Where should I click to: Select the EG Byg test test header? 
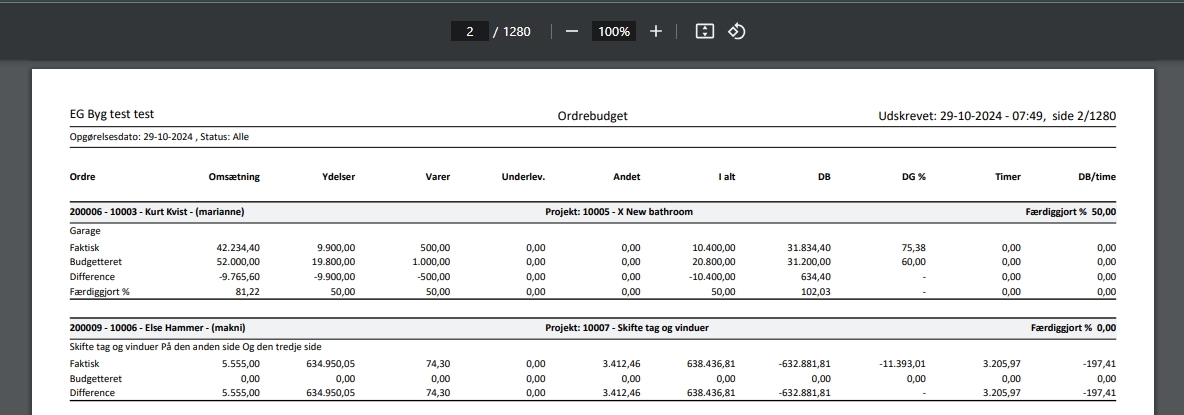tap(111, 115)
